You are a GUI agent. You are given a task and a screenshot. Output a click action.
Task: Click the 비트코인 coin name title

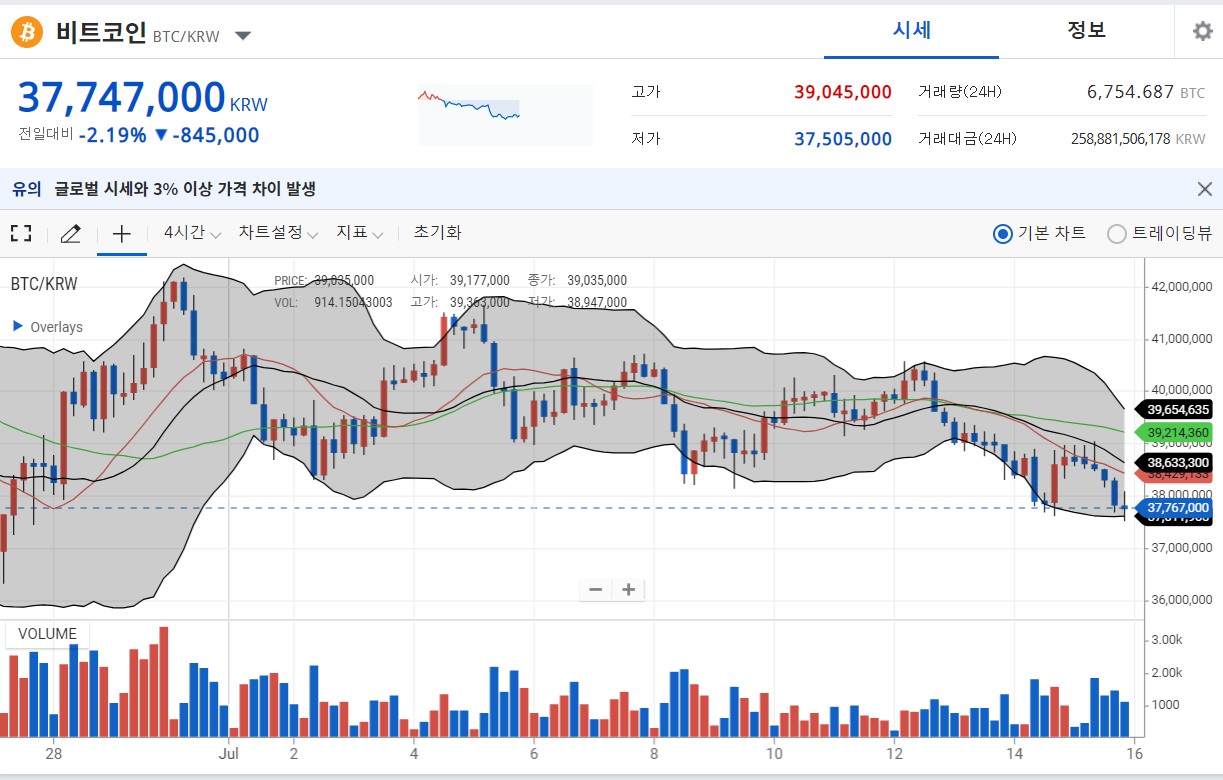coord(101,32)
